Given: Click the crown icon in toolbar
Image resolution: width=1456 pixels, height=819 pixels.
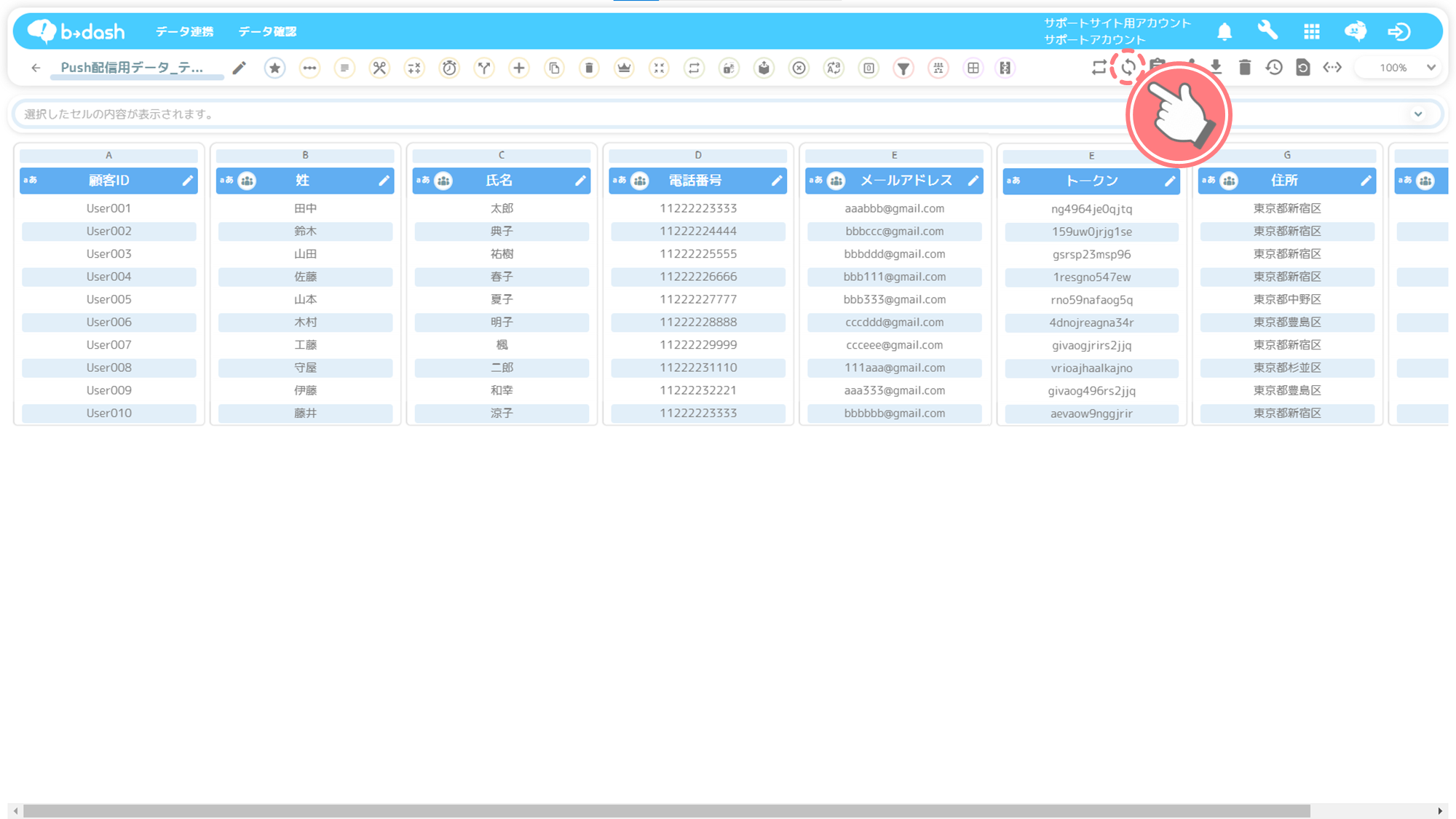Looking at the screenshot, I should (624, 68).
